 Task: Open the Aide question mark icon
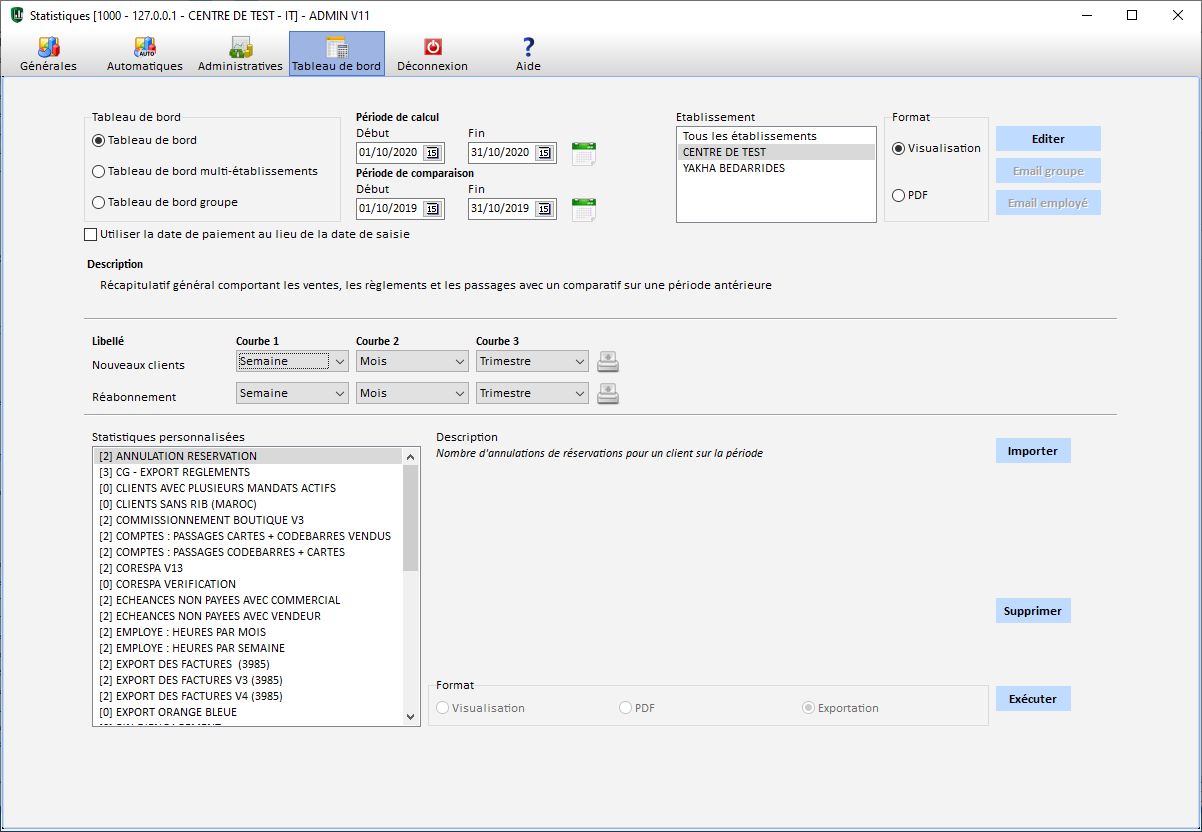[x=528, y=48]
